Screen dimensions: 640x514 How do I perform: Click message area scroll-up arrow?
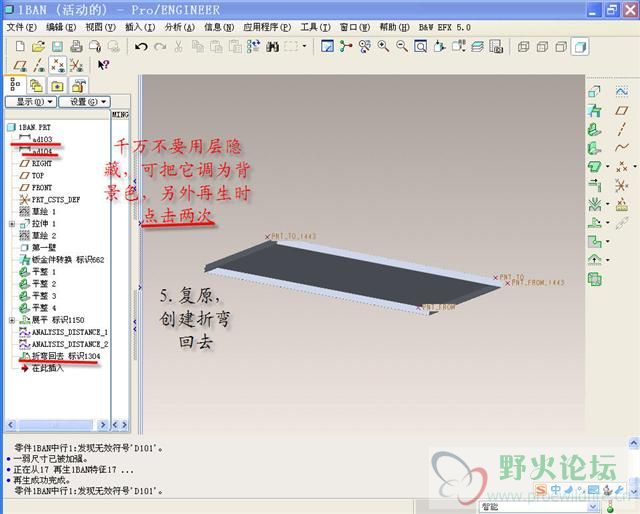point(634,443)
